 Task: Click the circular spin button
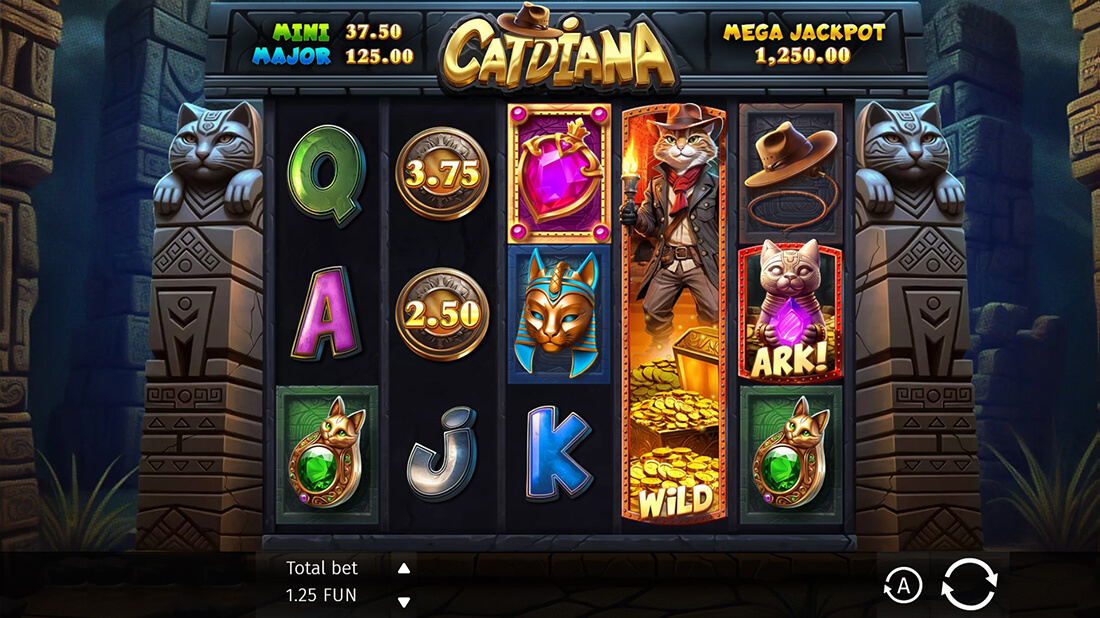(x=969, y=584)
